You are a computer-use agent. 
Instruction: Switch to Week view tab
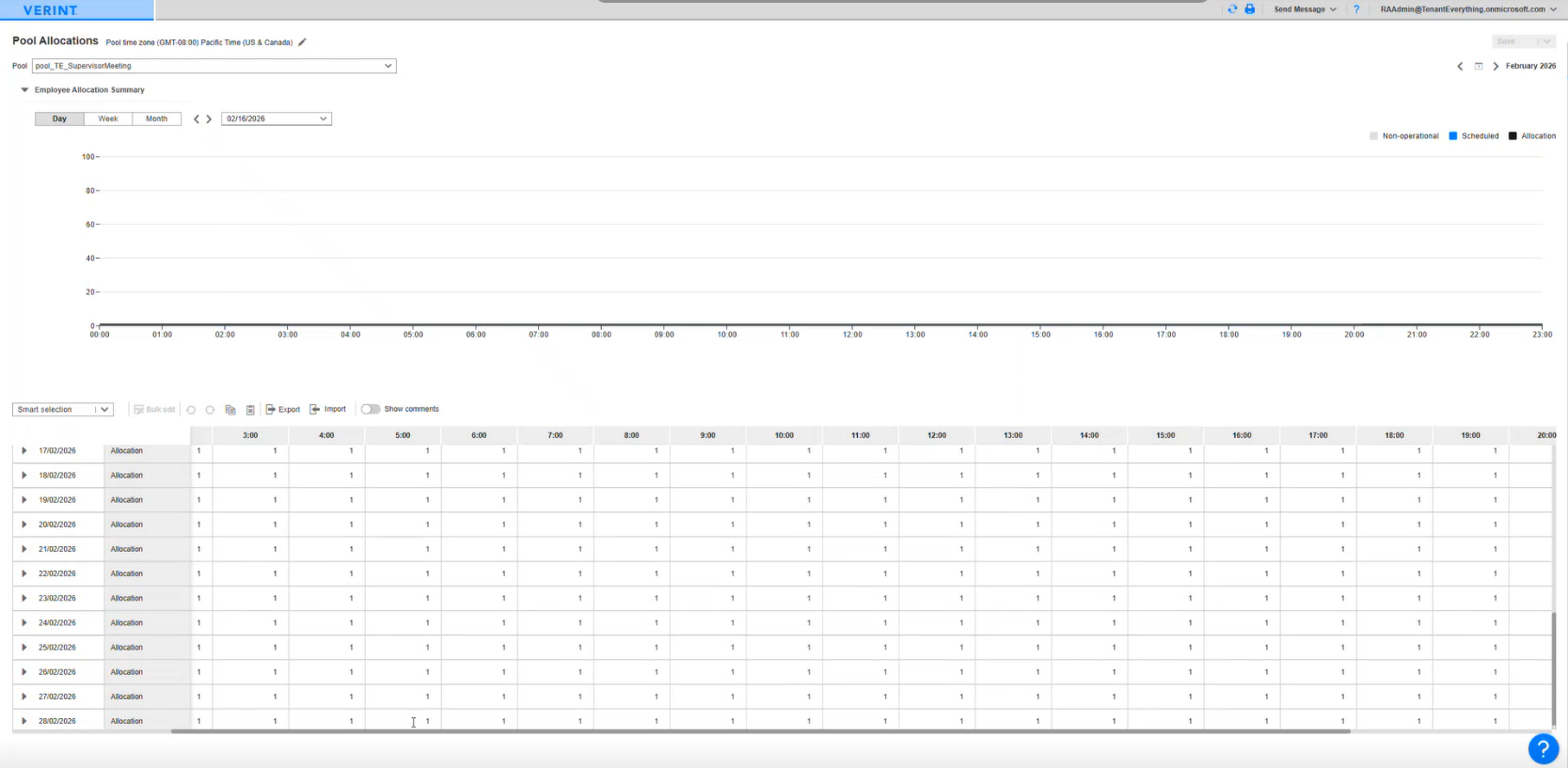(108, 119)
